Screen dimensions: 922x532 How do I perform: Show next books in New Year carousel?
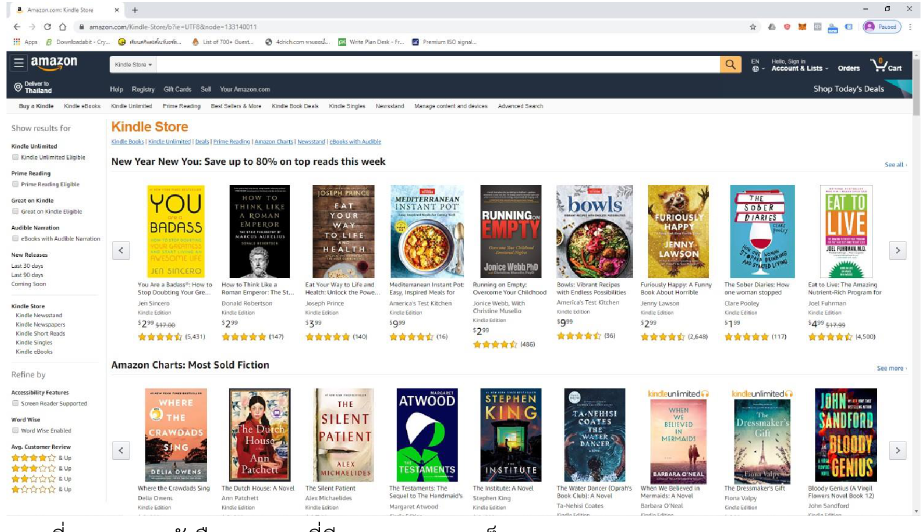[x=897, y=250]
